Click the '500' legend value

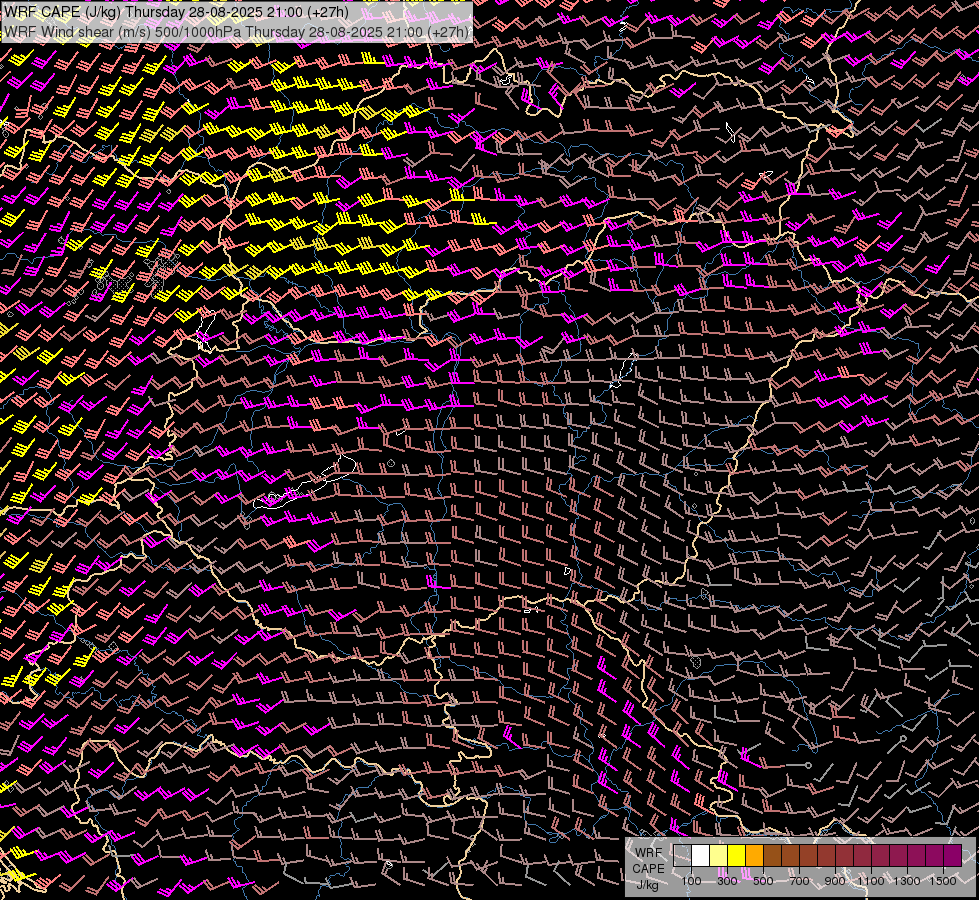click(x=763, y=881)
